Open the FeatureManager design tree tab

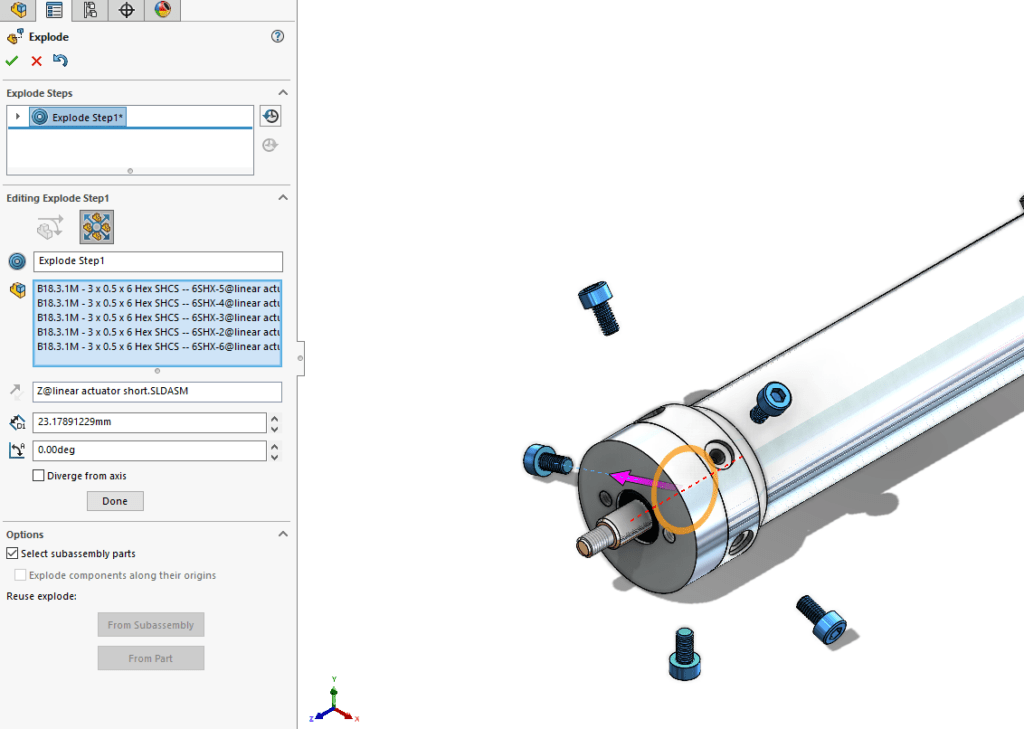pos(18,10)
